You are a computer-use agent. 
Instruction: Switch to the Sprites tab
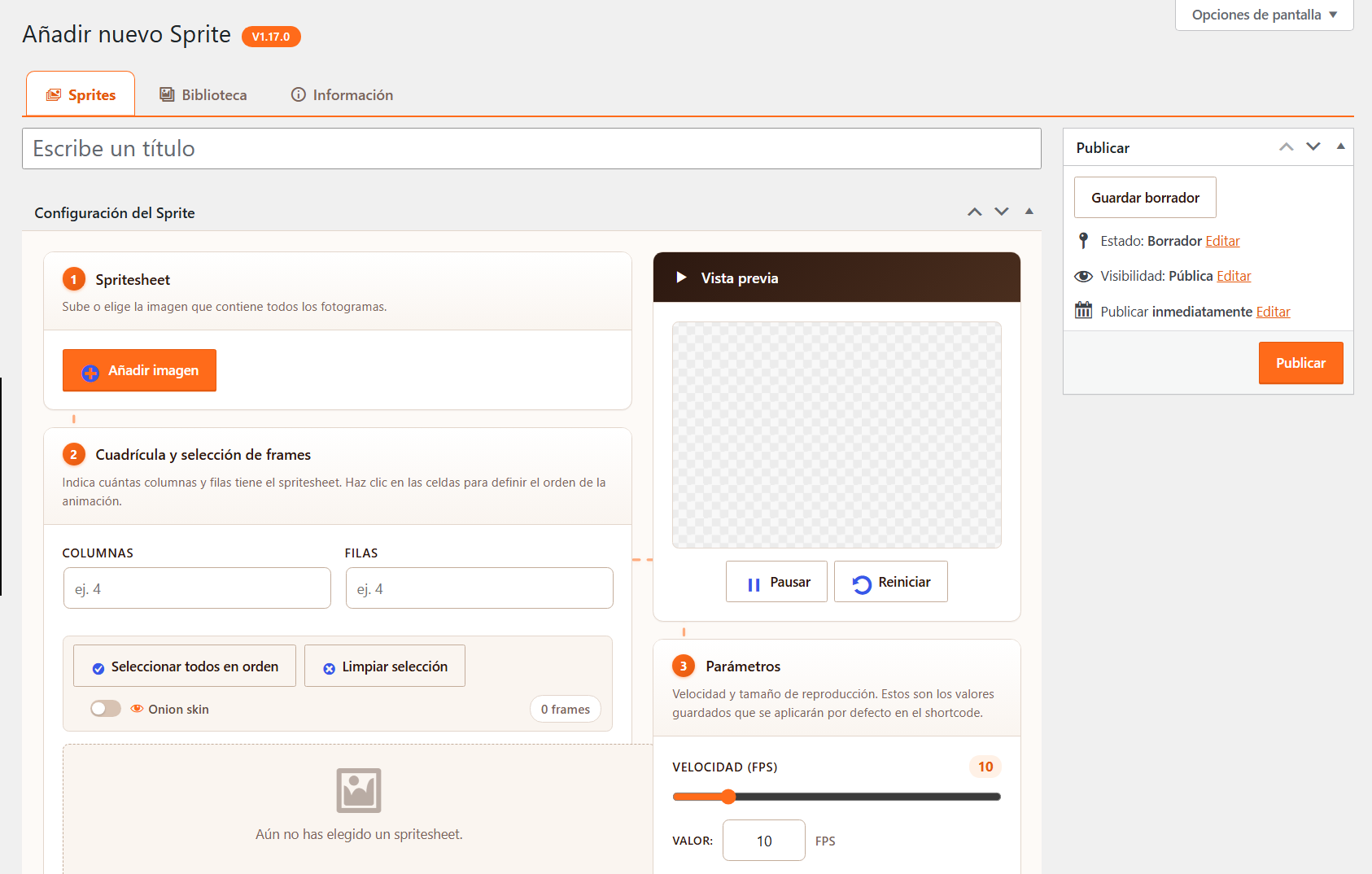click(x=81, y=94)
